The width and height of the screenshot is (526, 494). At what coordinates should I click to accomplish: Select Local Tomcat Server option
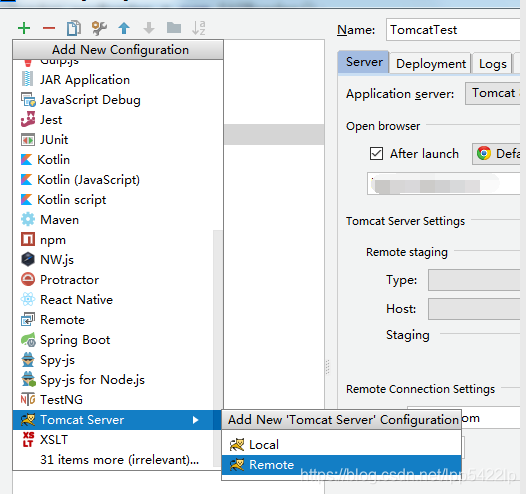[341, 445]
